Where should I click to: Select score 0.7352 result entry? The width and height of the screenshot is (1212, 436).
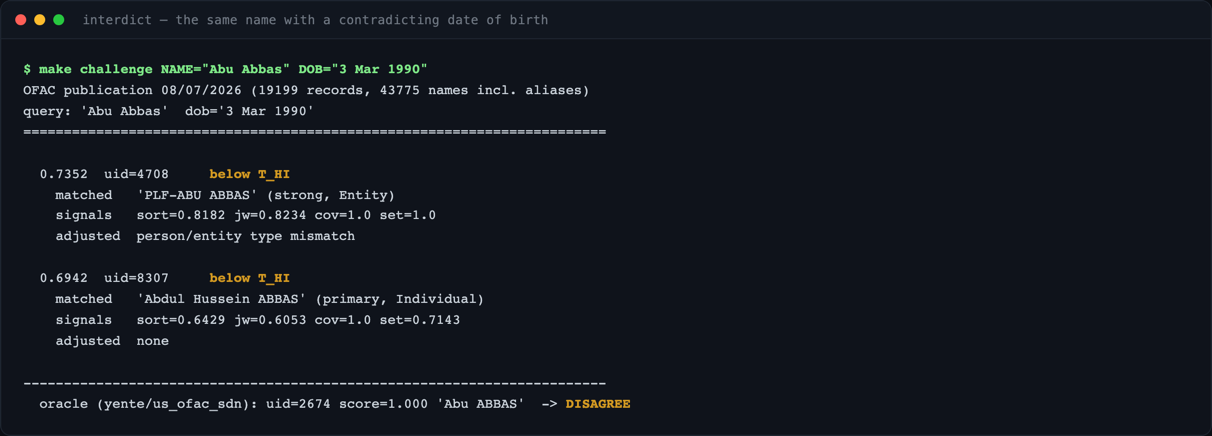point(63,174)
